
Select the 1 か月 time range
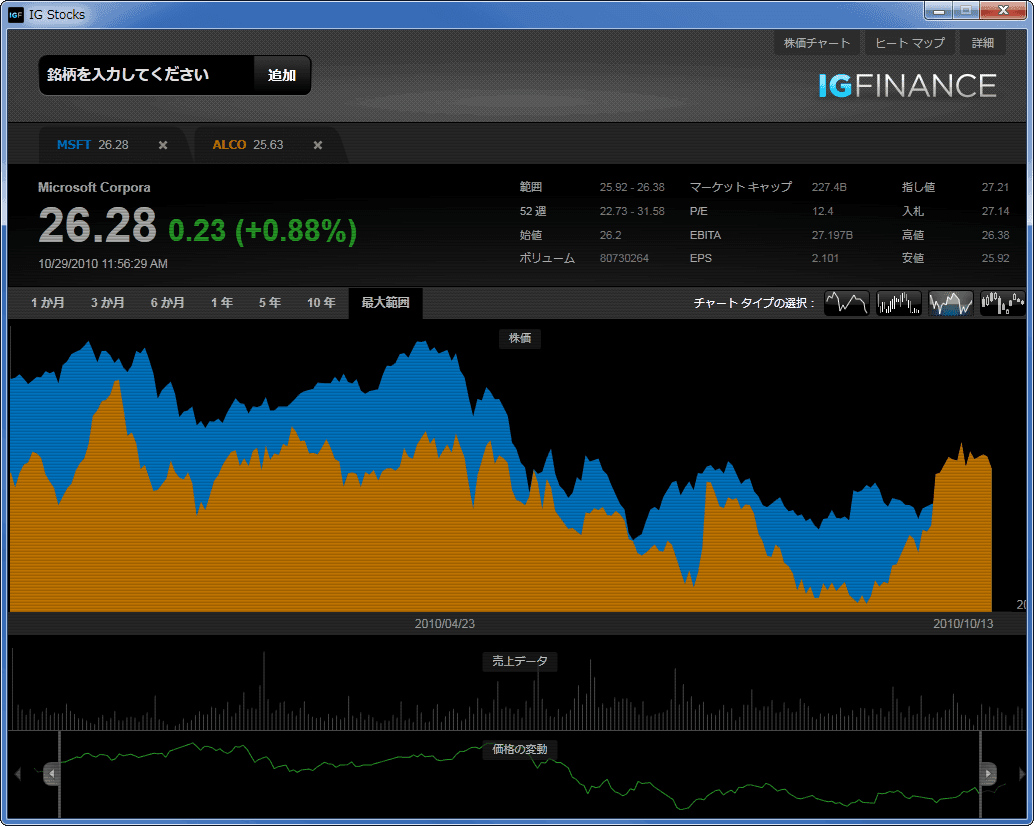tap(47, 303)
